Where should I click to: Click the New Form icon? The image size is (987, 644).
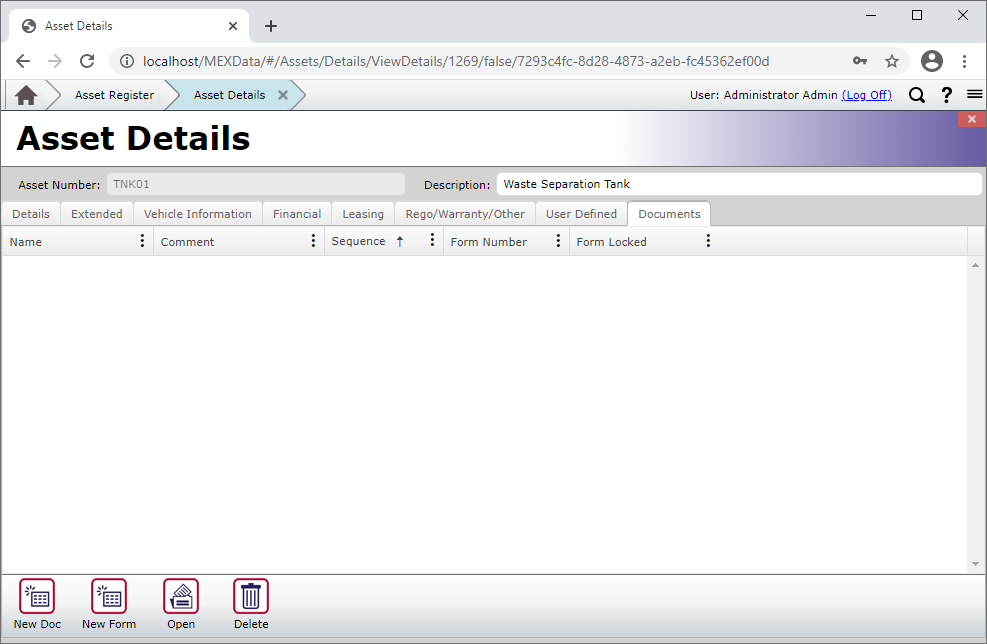tap(108, 597)
